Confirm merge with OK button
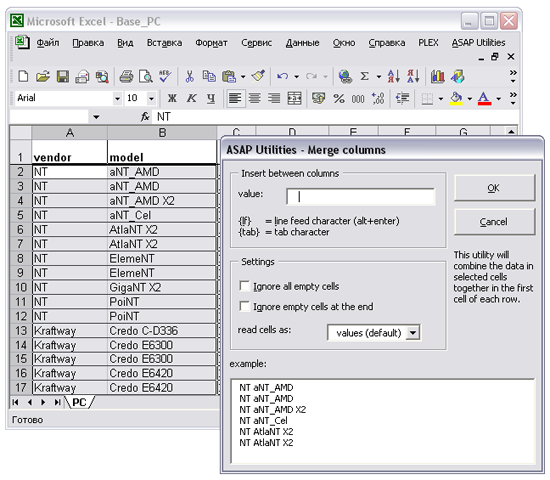This screenshot has height=480, width=550. pyautogui.click(x=494, y=188)
